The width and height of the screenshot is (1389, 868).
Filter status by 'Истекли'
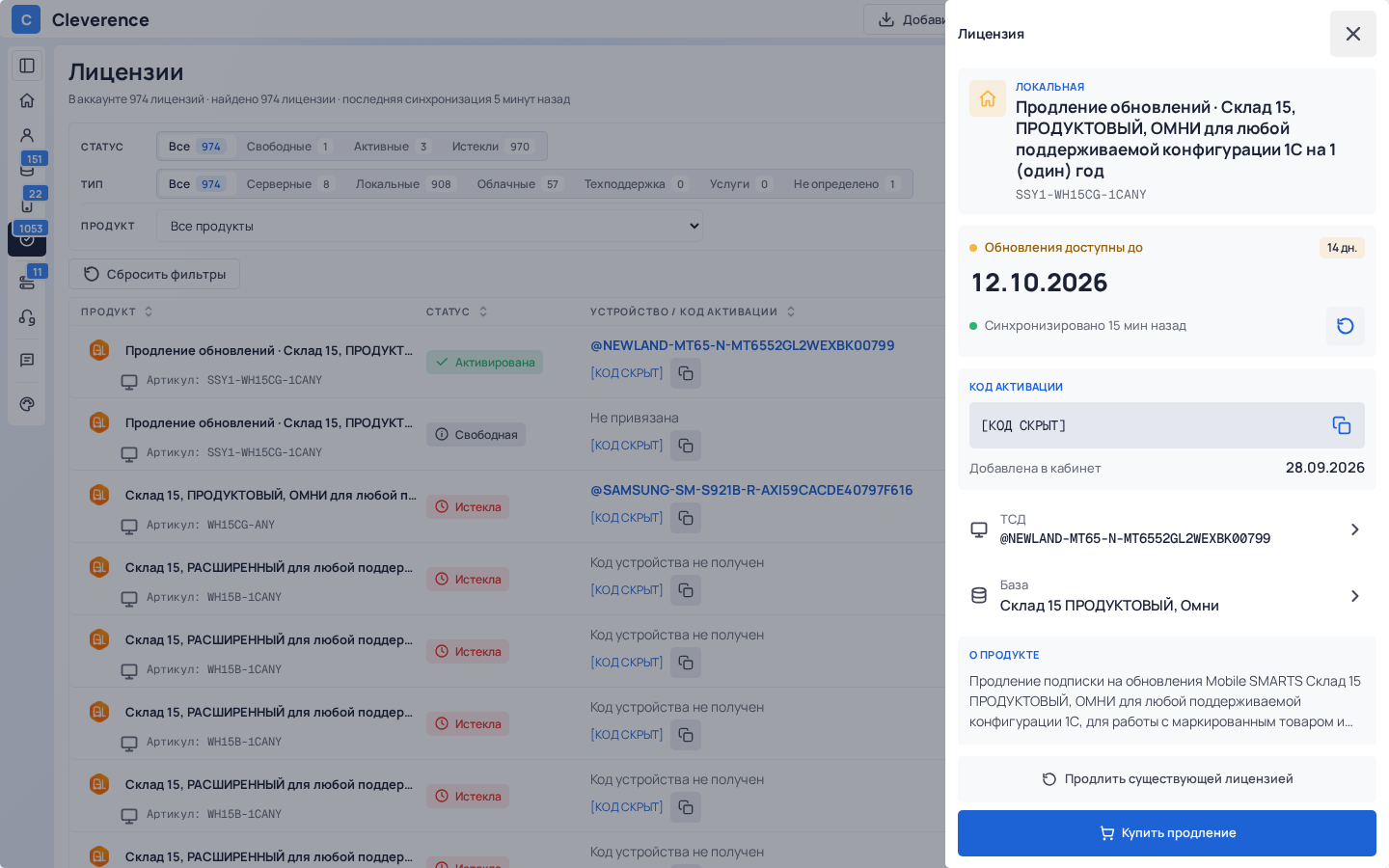click(x=493, y=147)
